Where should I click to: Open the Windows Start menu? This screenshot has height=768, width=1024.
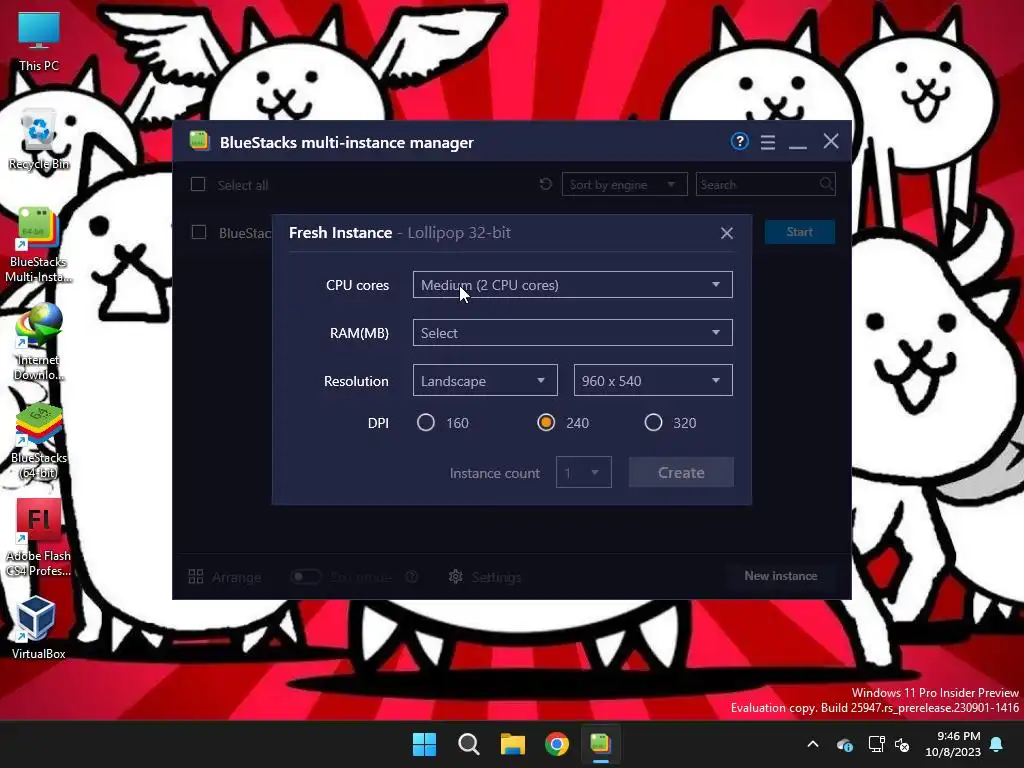424,744
